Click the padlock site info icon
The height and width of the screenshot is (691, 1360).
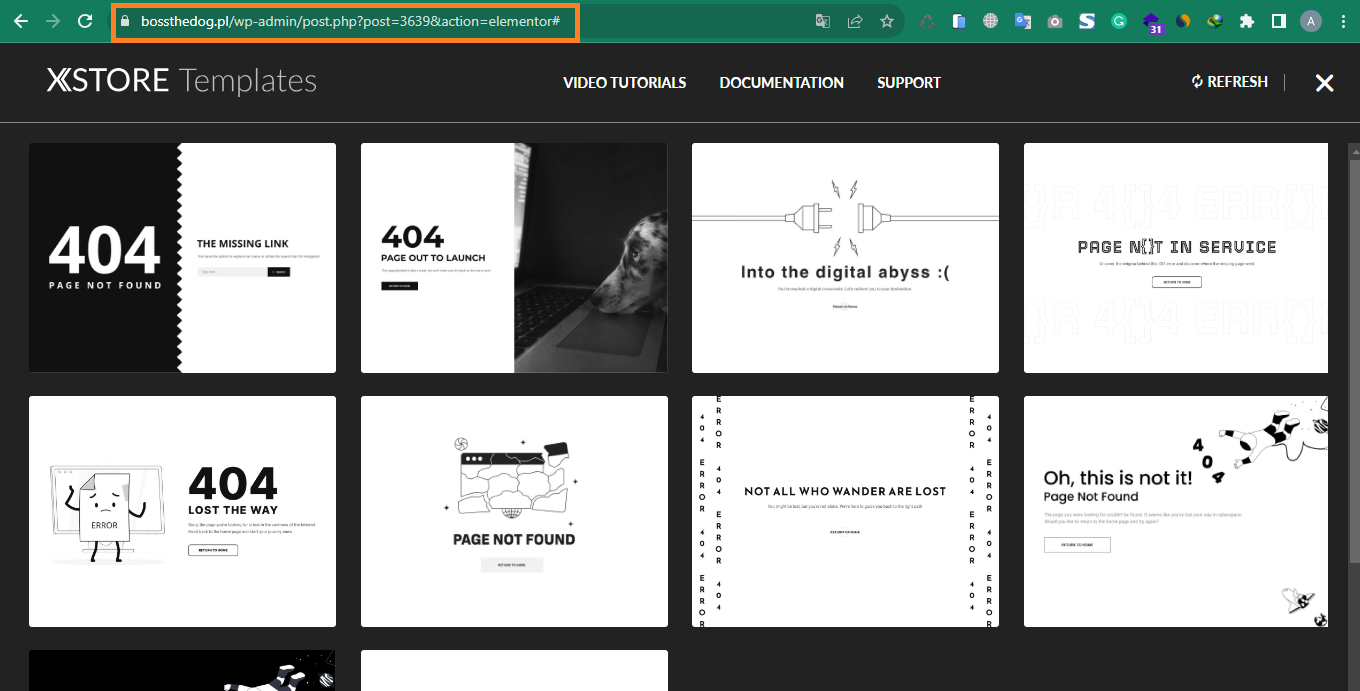tap(125, 21)
